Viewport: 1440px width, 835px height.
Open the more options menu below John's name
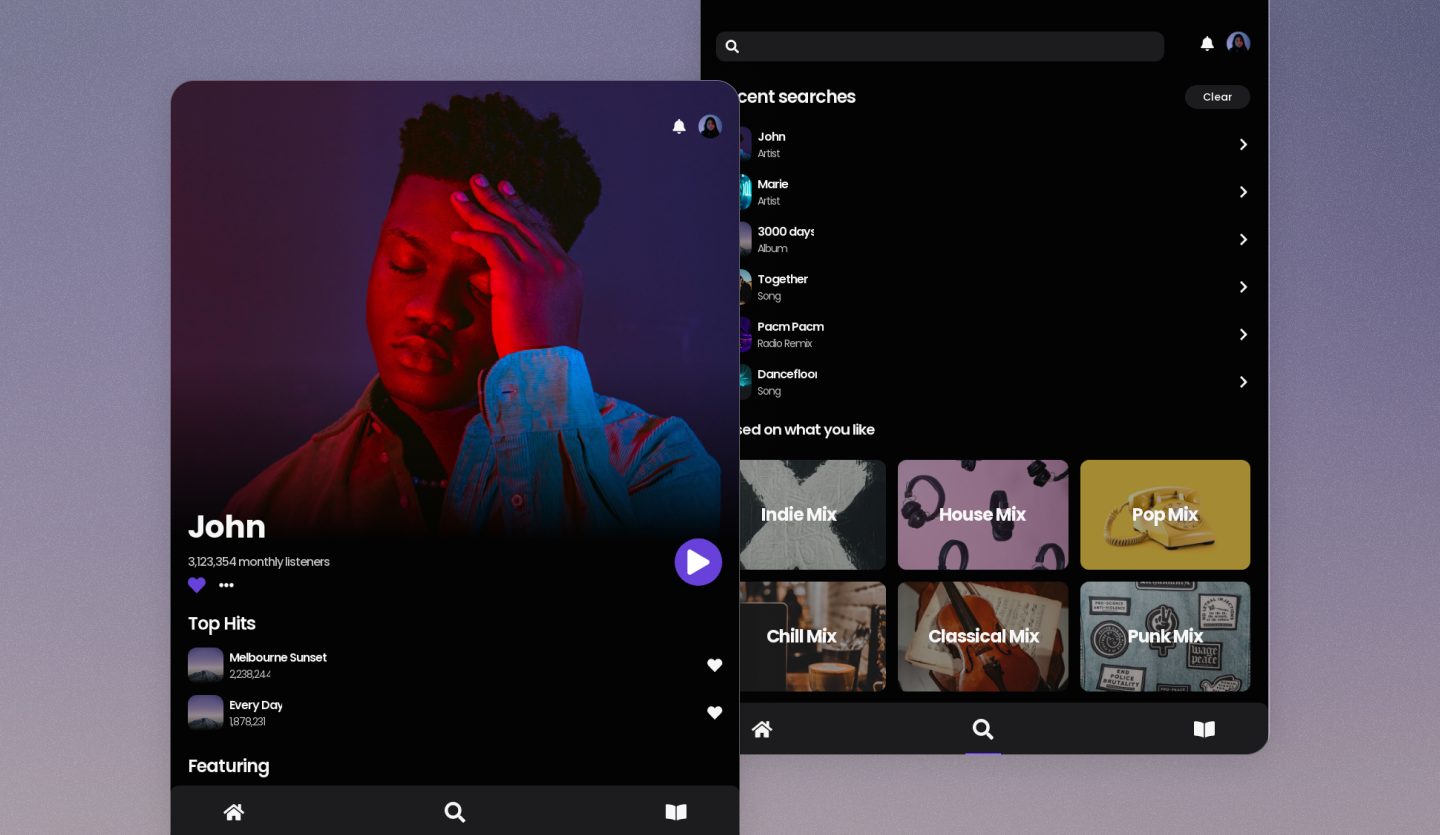coord(226,585)
